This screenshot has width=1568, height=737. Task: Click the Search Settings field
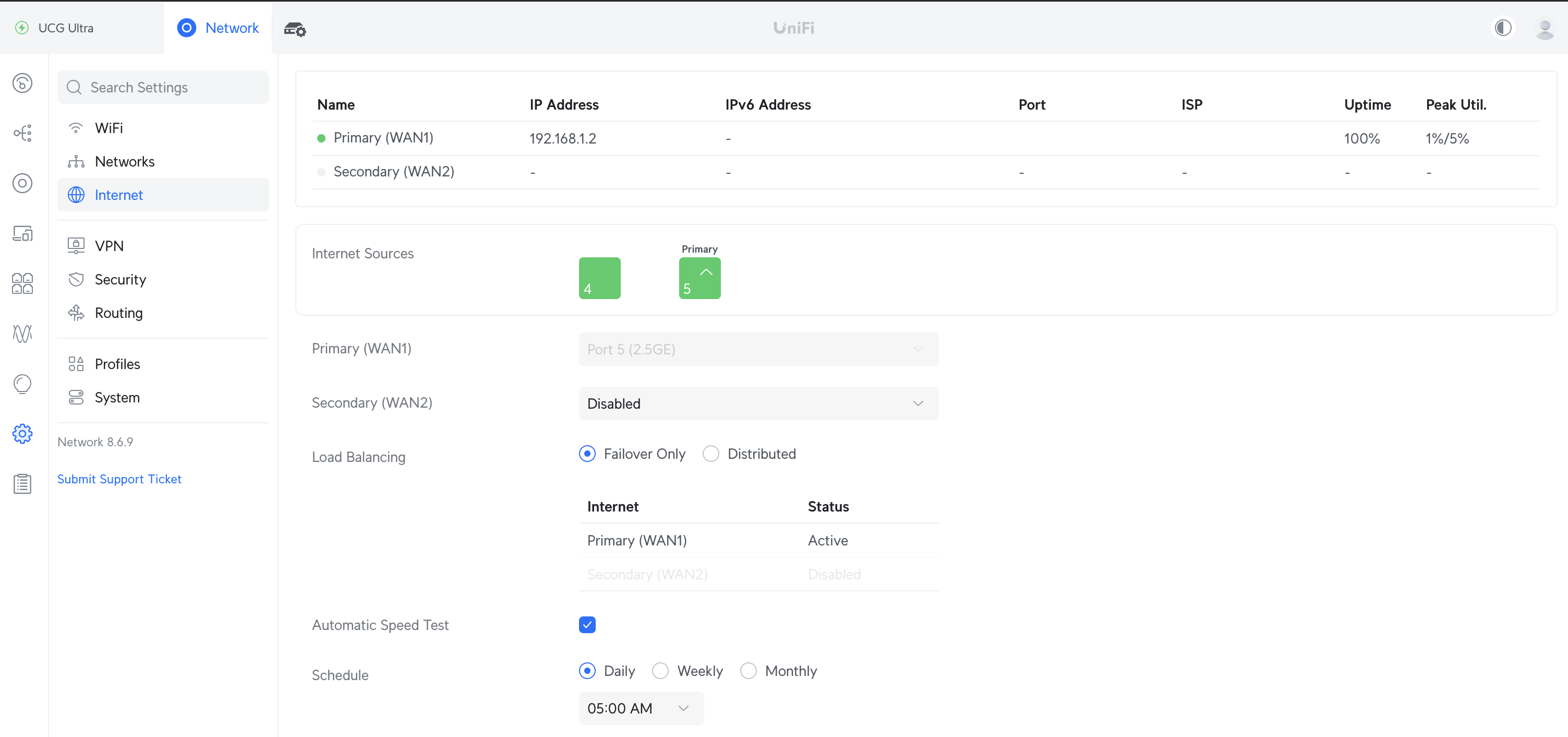tap(163, 87)
